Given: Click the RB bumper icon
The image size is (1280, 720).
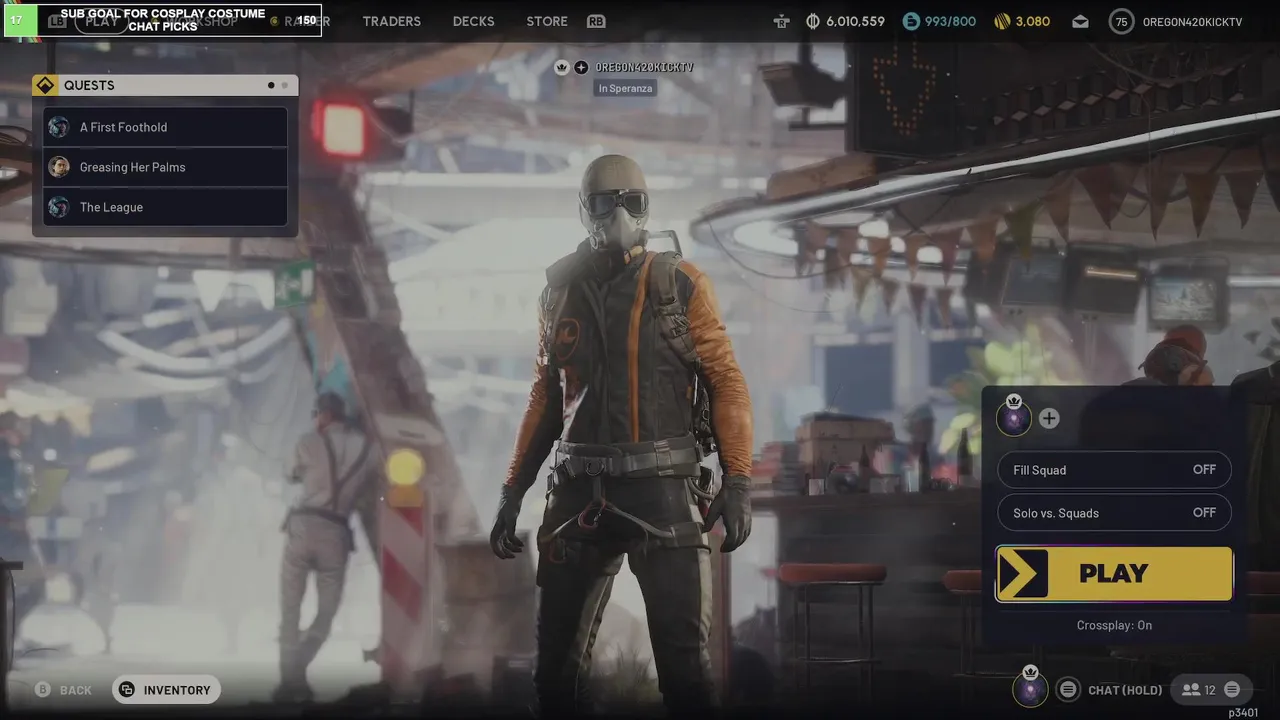Looking at the screenshot, I should tap(596, 21).
